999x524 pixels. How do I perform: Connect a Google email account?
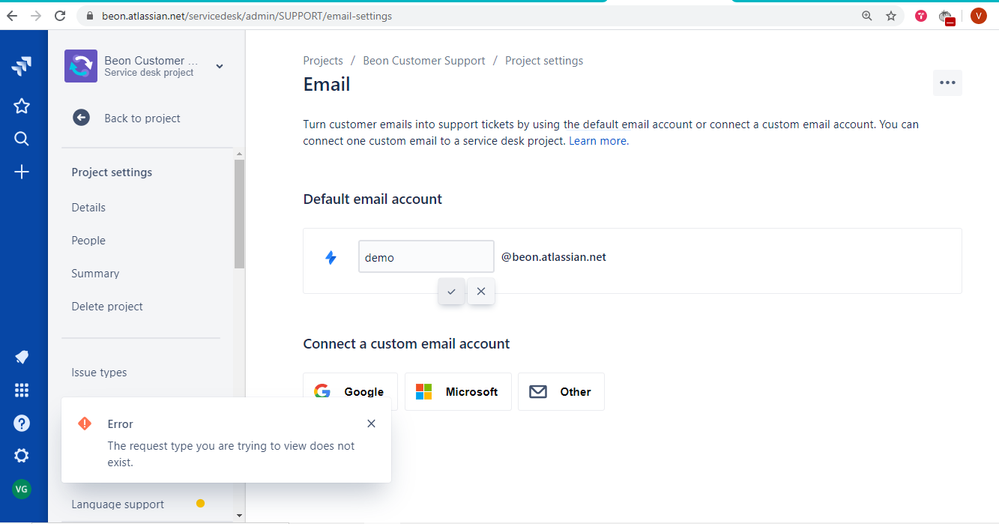(x=350, y=391)
